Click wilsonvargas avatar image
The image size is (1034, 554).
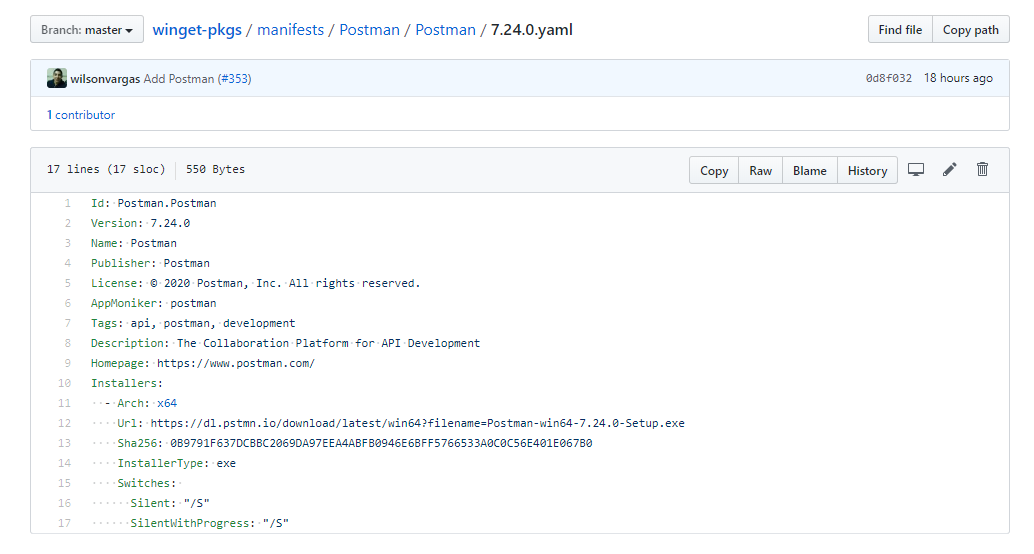click(x=57, y=78)
